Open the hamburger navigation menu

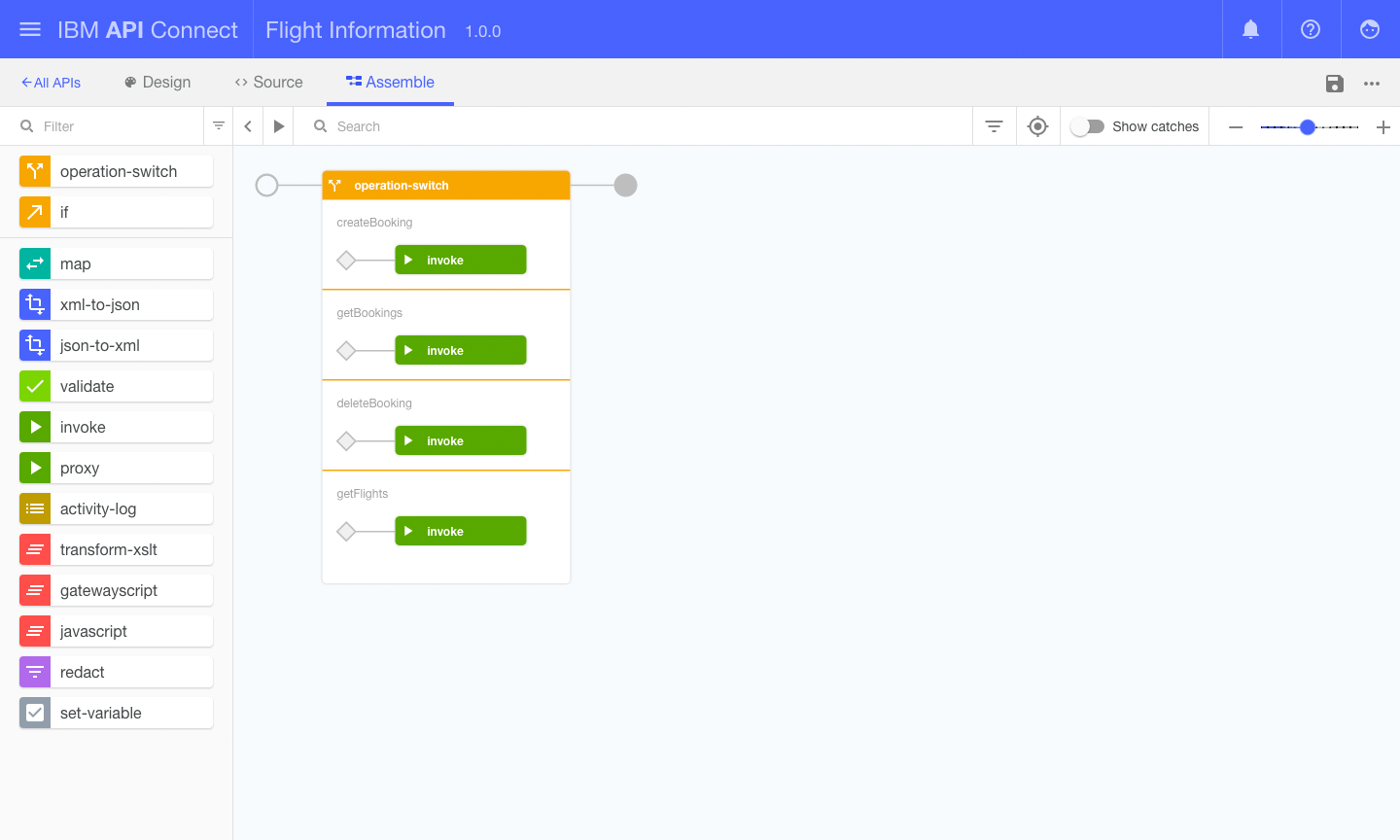[30, 29]
